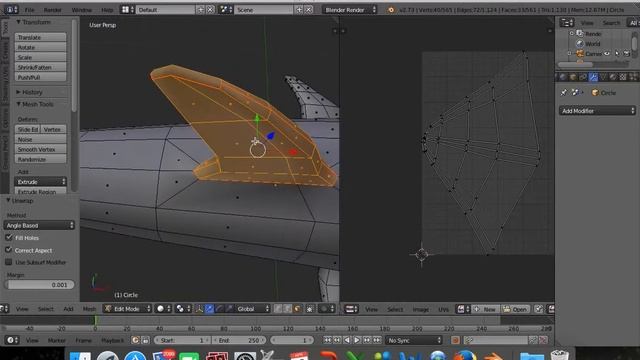
Task: Open the pivot point selector icon
Action: tap(183, 309)
